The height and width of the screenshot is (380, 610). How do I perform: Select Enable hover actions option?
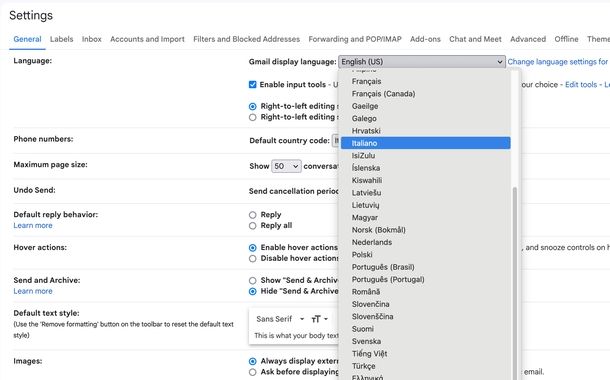(x=252, y=248)
